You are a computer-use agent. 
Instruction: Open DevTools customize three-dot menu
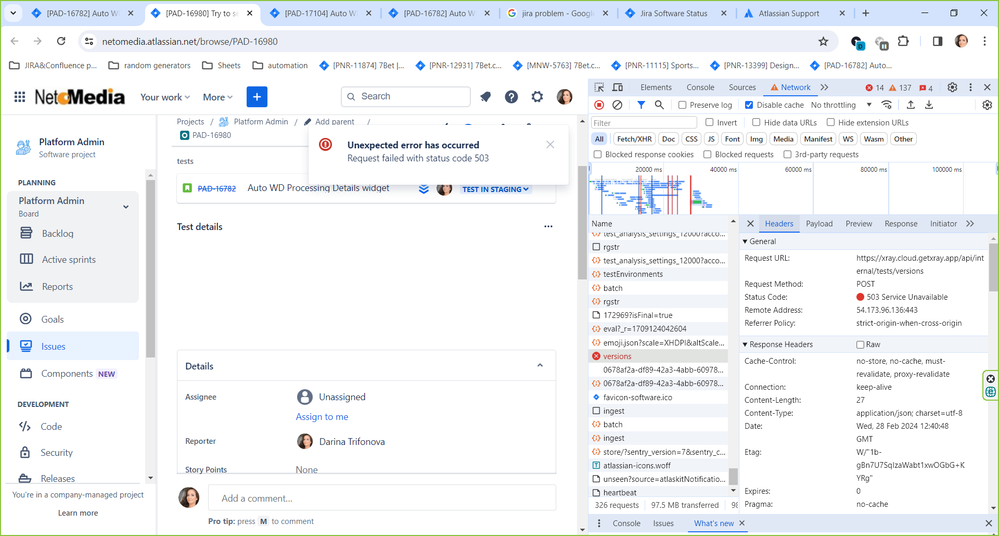[970, 87]
